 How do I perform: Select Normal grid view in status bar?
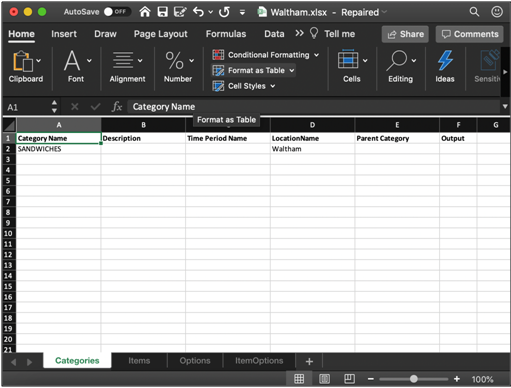299,379
